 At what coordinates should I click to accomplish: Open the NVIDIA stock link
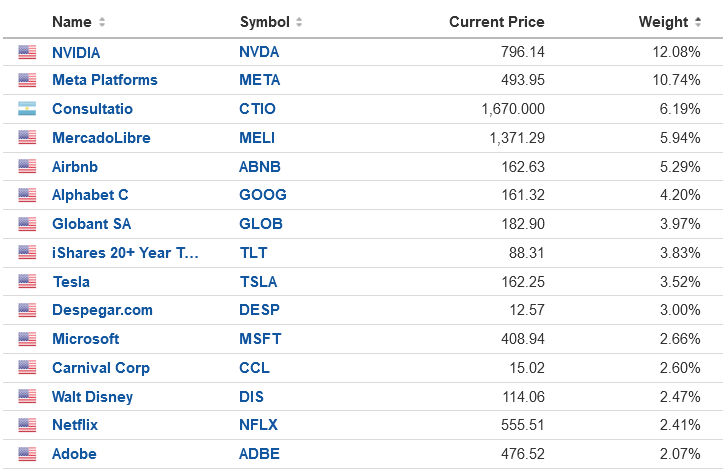(76, 52)
